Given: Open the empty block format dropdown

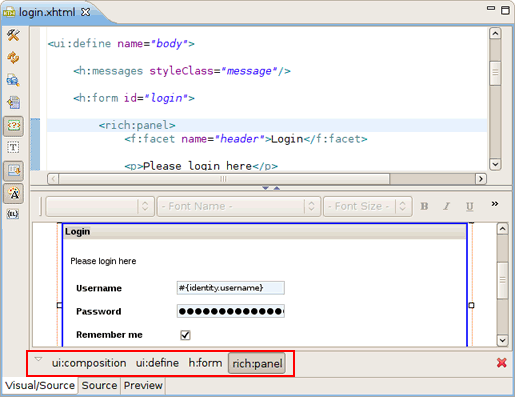Looking at the screenshot, I should tap(100, 206).
